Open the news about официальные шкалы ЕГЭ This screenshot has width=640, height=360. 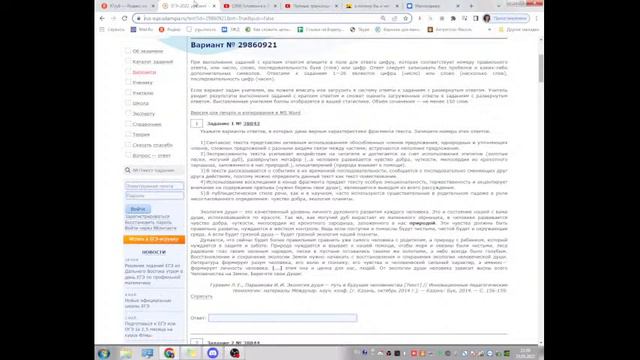click(x=148, y=303)
